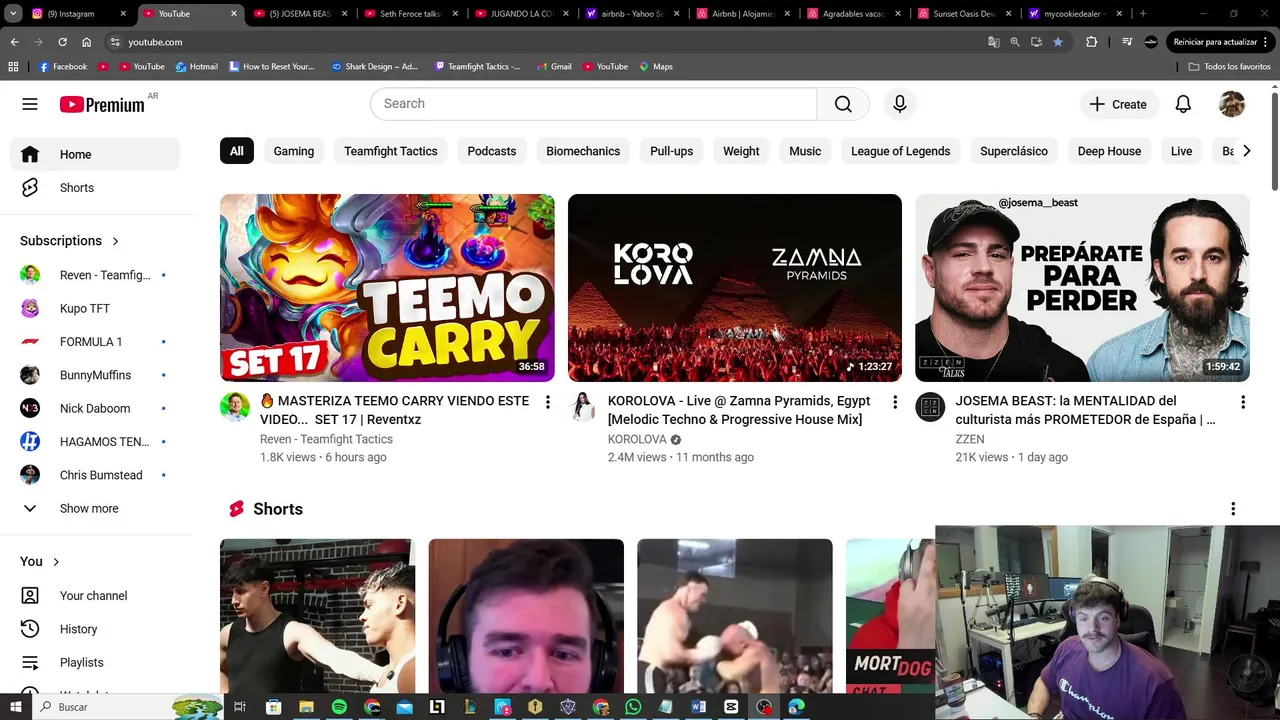Go to Home in the sidebar
This screenshot has height=720, width=1280.
tap(95, 154)
